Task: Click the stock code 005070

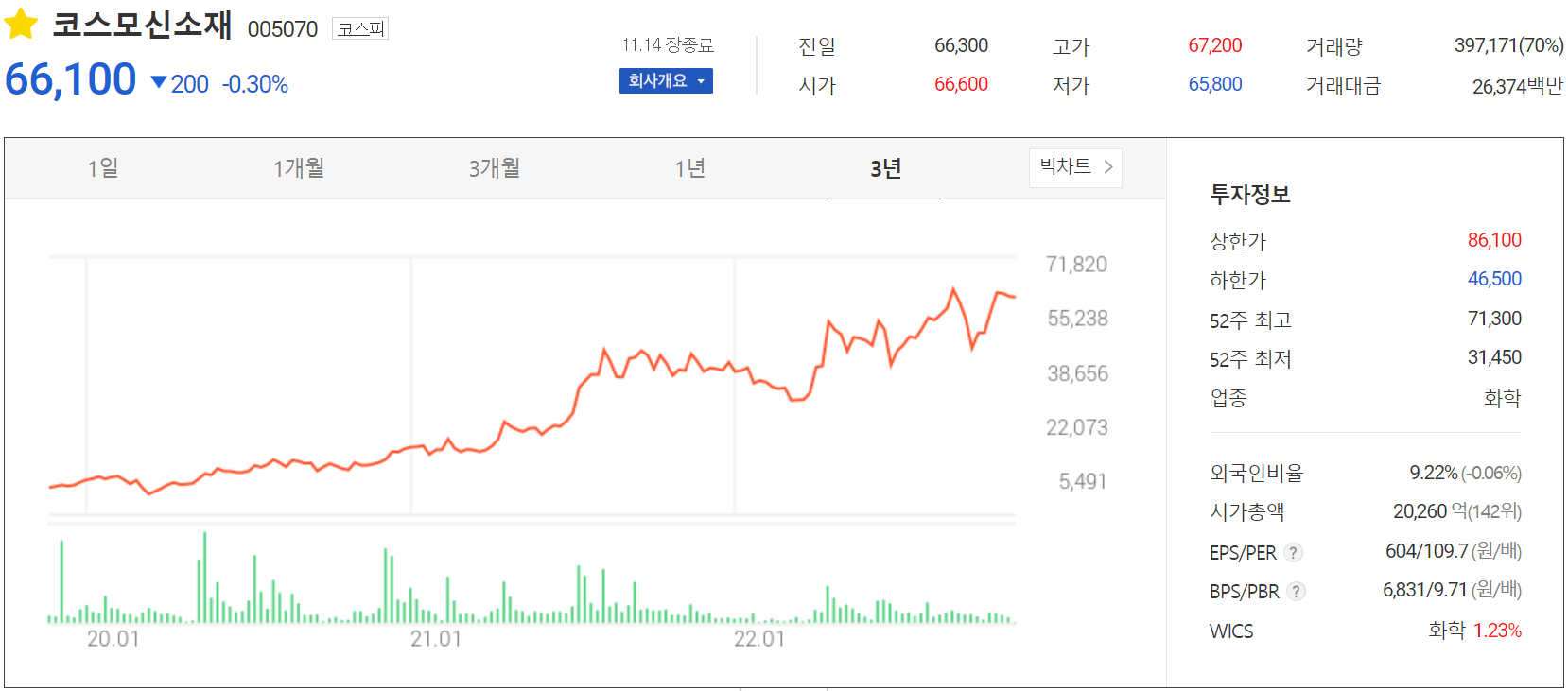Action: click(282, 29)
